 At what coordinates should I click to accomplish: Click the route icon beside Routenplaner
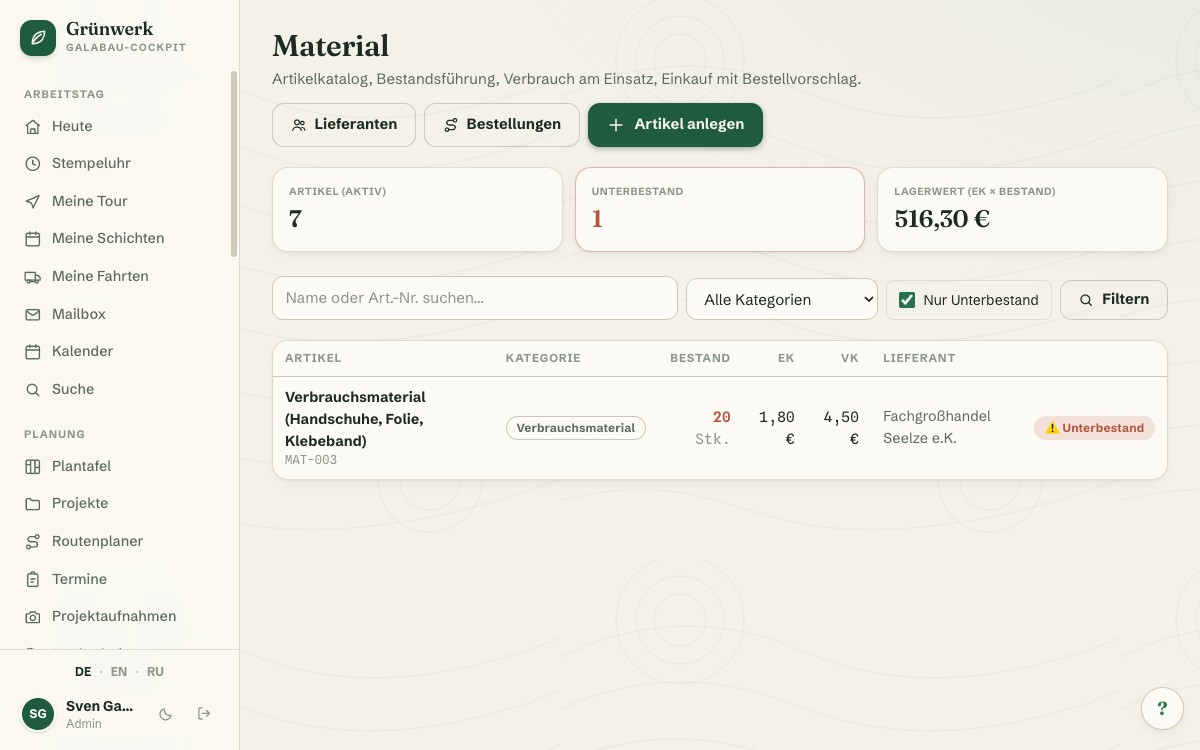pyautogui.click(x=33, y=541)
